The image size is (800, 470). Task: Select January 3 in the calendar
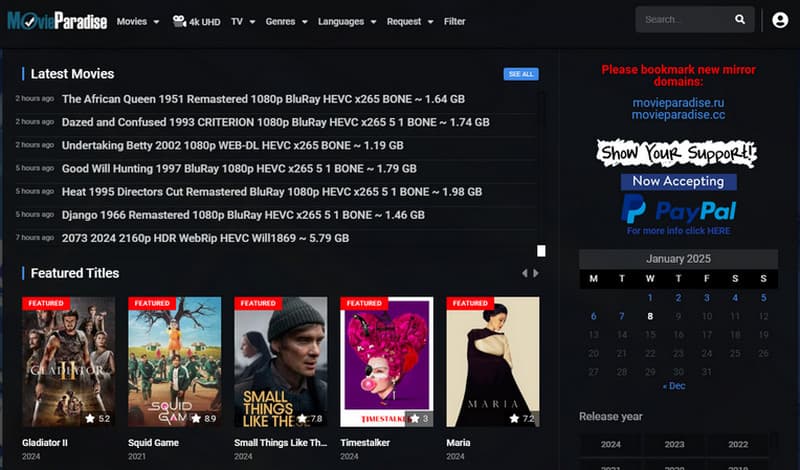tap(707, 298)
